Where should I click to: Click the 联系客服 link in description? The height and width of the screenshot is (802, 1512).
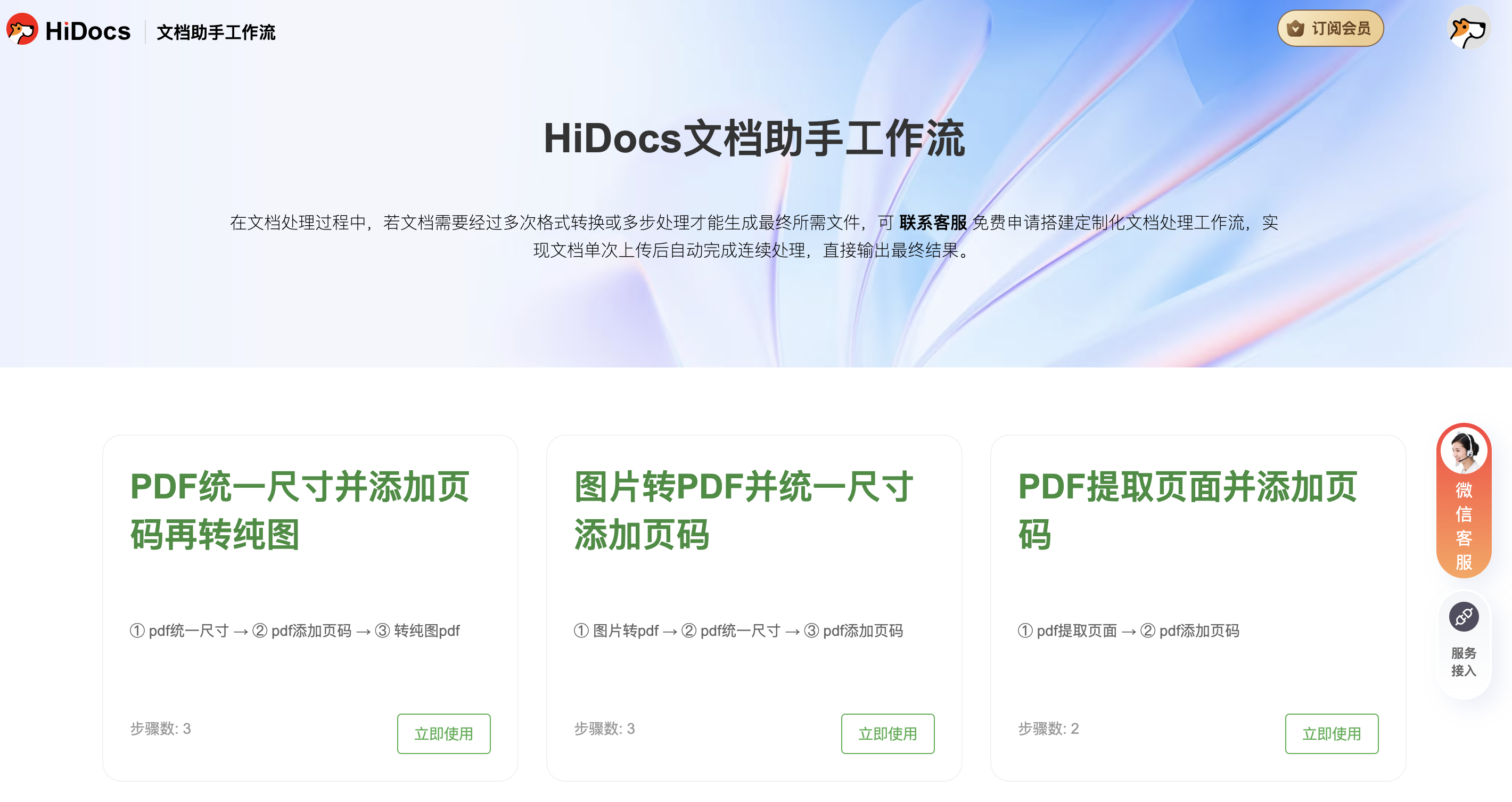[932, 223]
